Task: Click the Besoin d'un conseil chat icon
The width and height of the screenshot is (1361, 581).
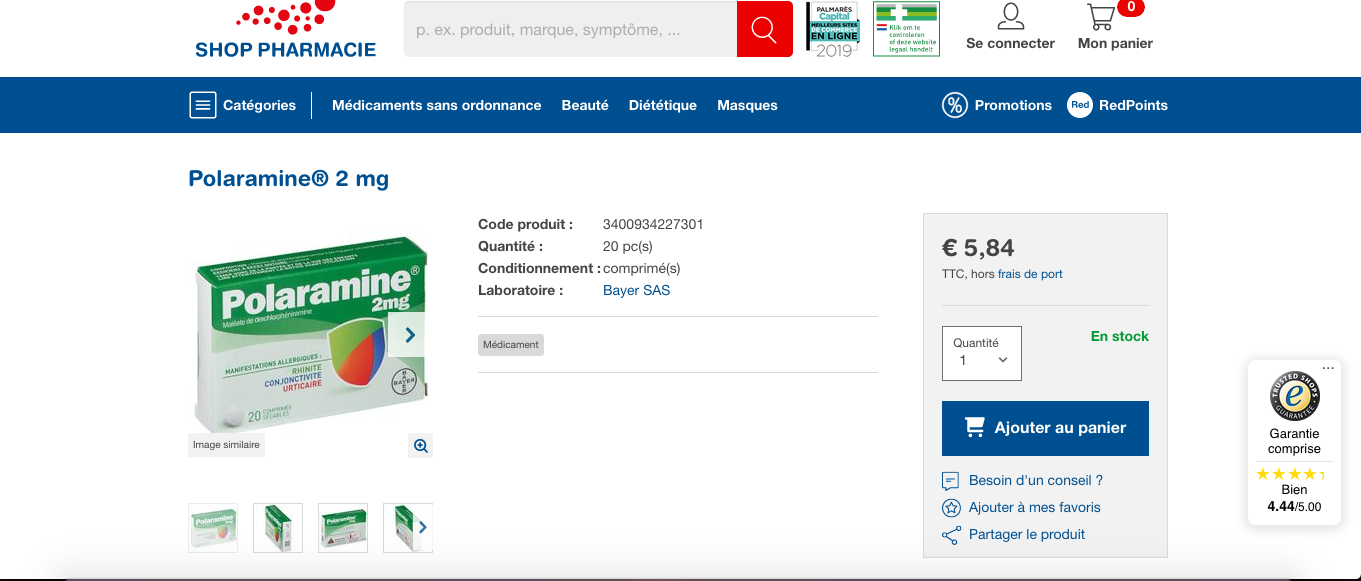Action: pyautogui.click(x=951, y=481)
